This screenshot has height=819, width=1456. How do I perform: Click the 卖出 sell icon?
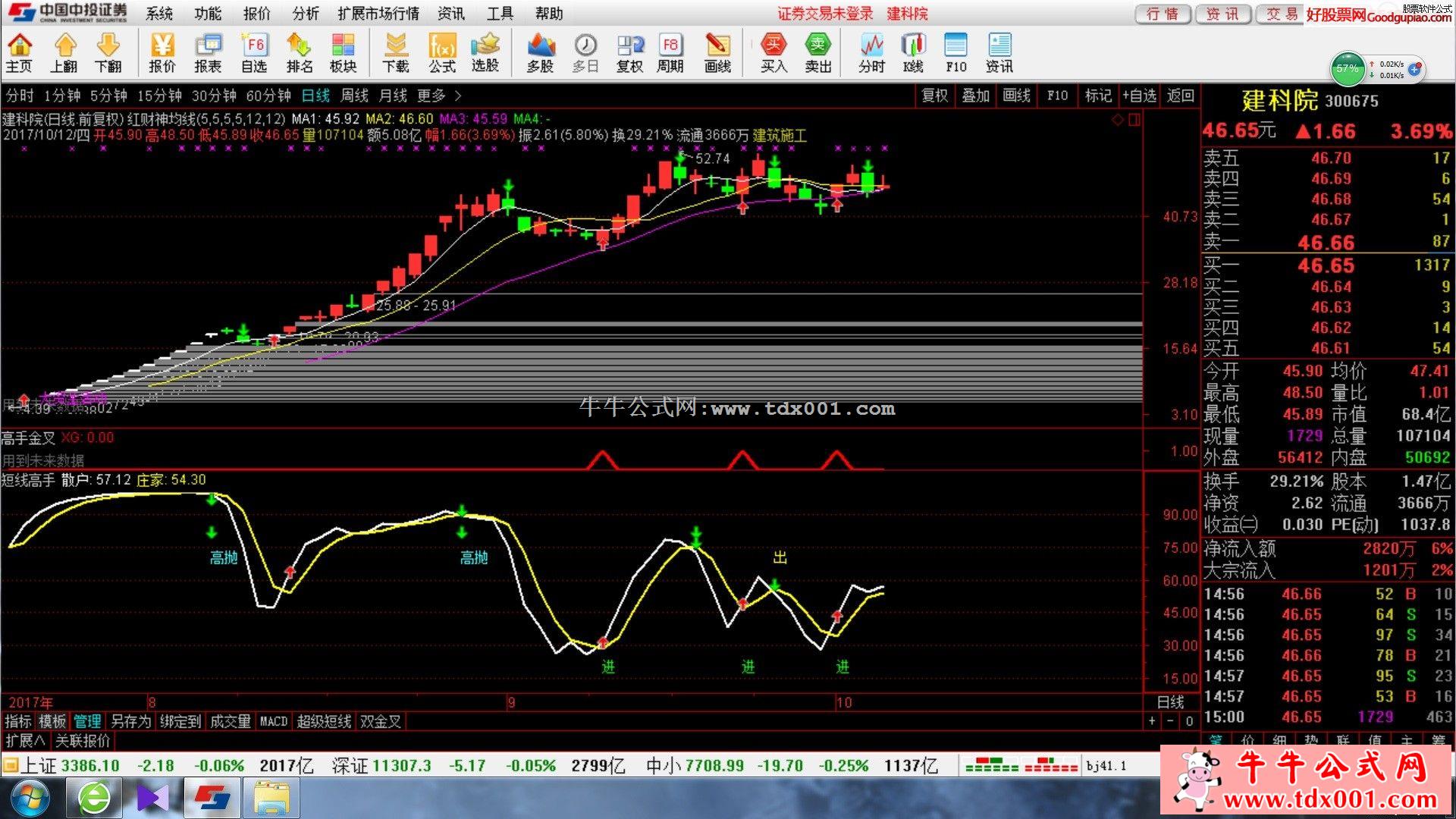(818, 53)
